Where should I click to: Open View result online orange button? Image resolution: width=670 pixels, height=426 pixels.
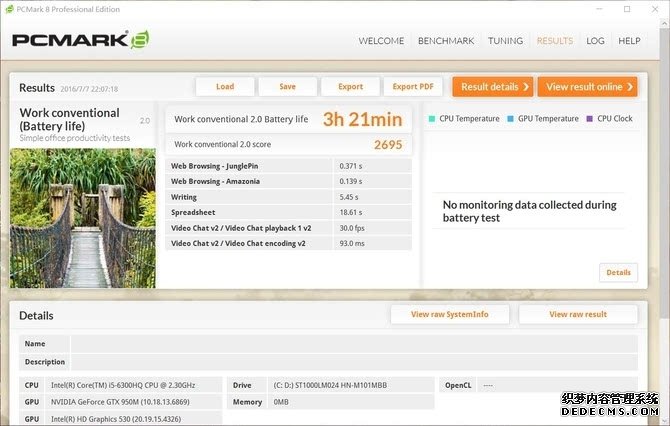(587, 87)
